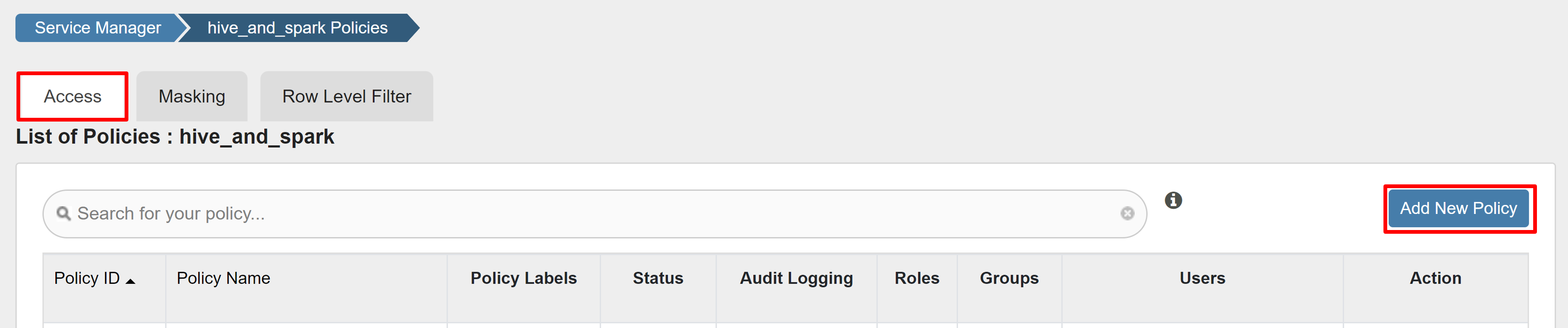Image resolution: width=1568 pixels, height=328 pixels.
Task: Select the Policy Name column header
Action: [223, 278]
